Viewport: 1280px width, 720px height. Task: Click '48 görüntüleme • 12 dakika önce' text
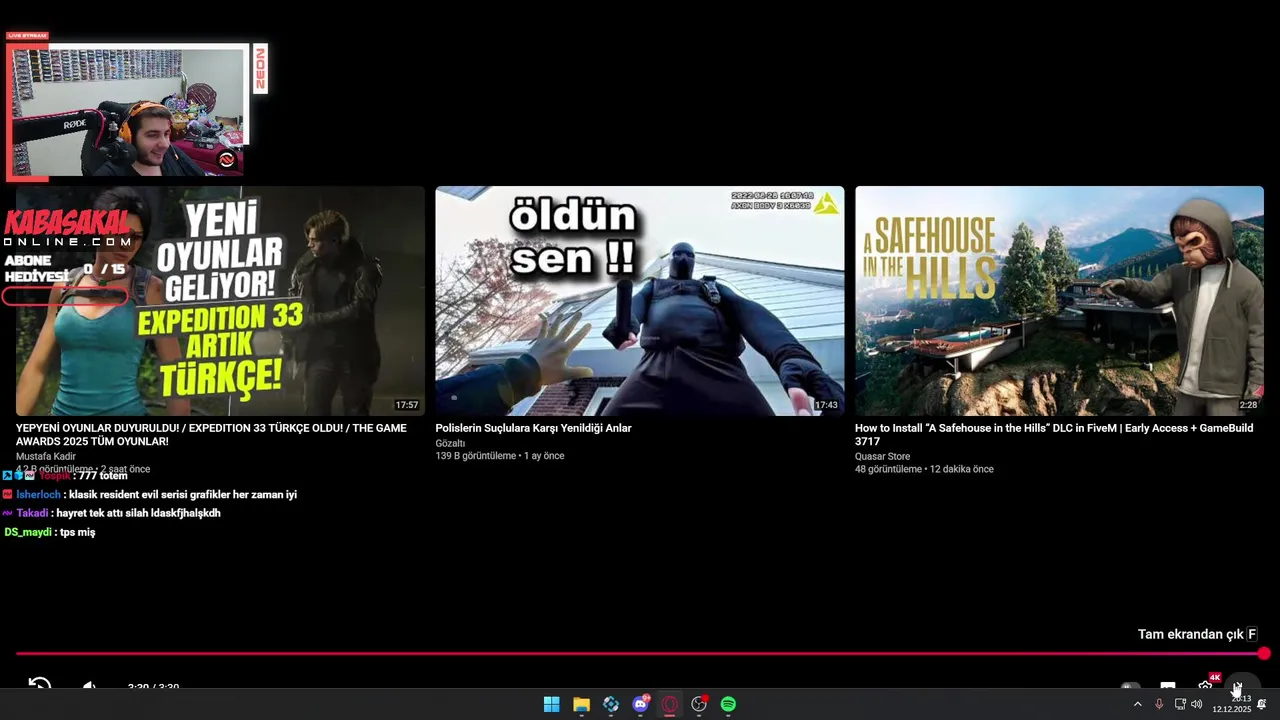tap(924, 469)
